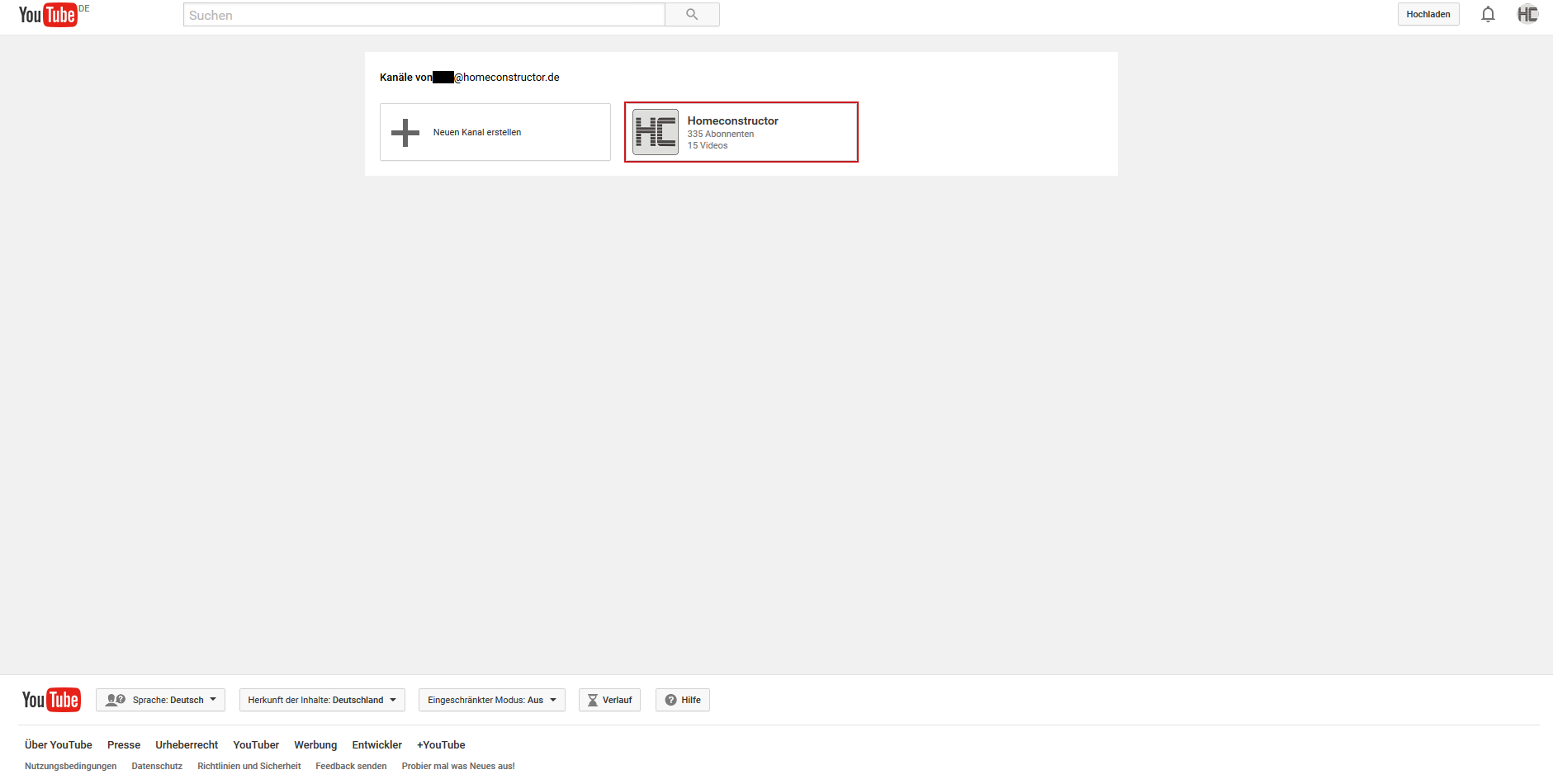This screenshot has height=784, width=1553.
Task: Open the +YouTube footer link
Action: [441, 744]
